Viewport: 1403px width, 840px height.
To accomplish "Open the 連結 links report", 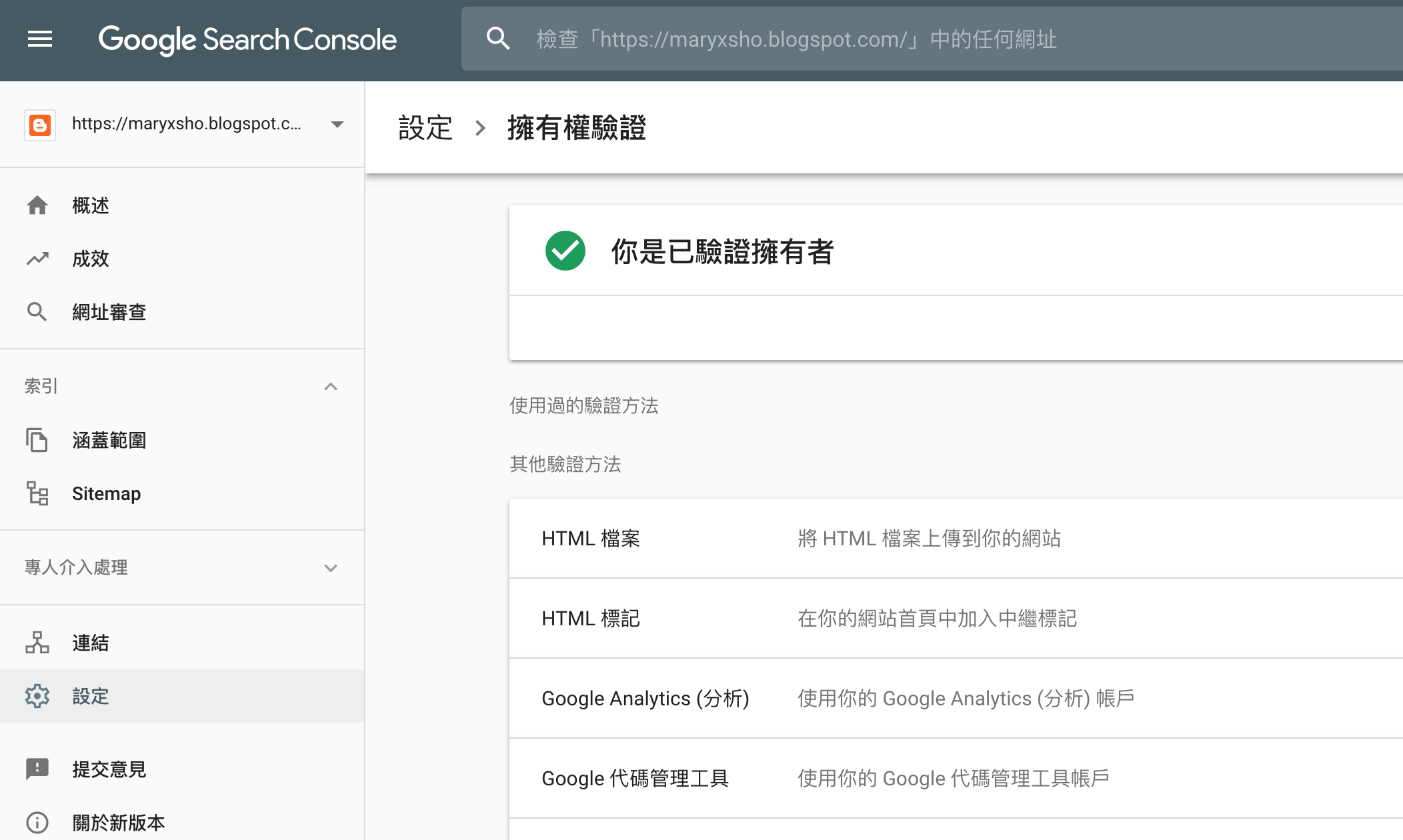I will [91, 643].
